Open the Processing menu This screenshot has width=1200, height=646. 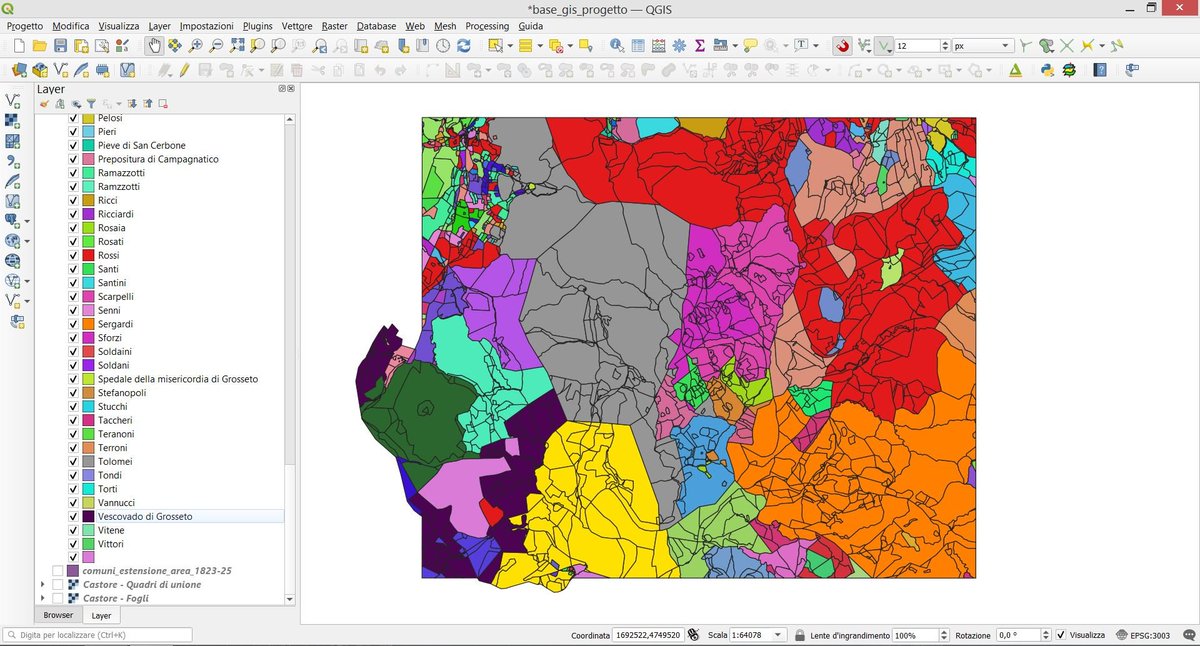point(487,25)
